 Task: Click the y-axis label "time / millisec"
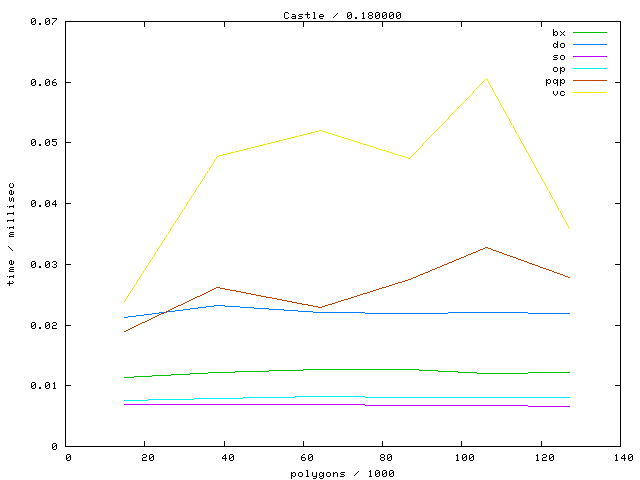pos(11,234)
